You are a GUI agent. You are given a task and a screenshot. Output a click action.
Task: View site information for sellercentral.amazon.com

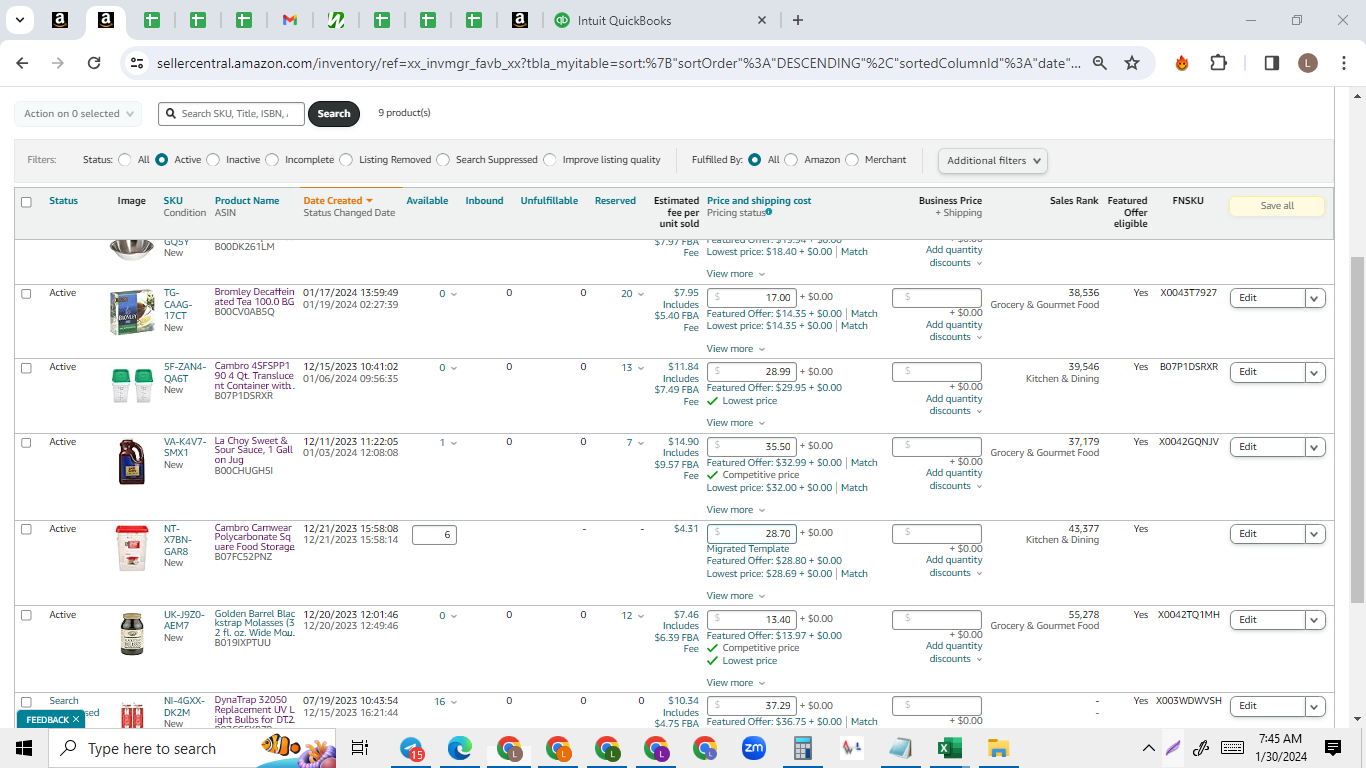[x=138, y=63]
